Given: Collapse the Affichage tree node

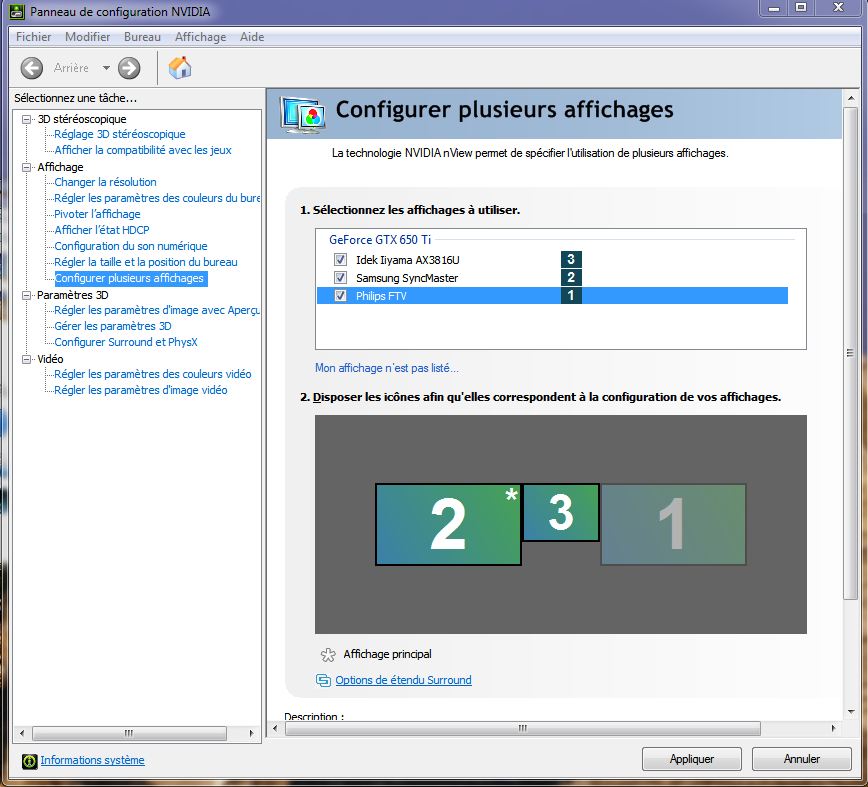Looking at the screenshot, I should click(x=26, y=167).
